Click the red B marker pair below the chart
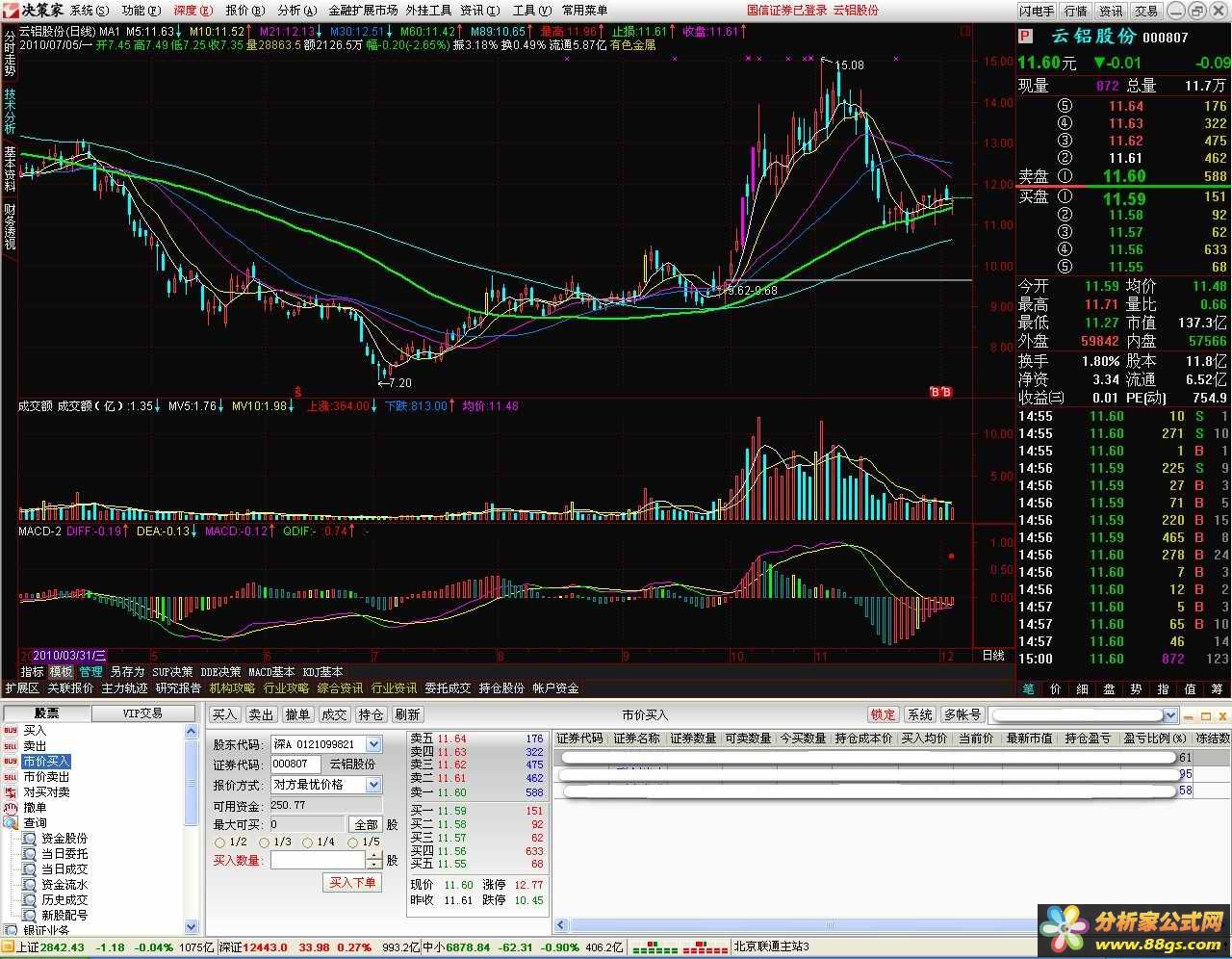Screen dimensions: 1232x959 coord(940,392)
